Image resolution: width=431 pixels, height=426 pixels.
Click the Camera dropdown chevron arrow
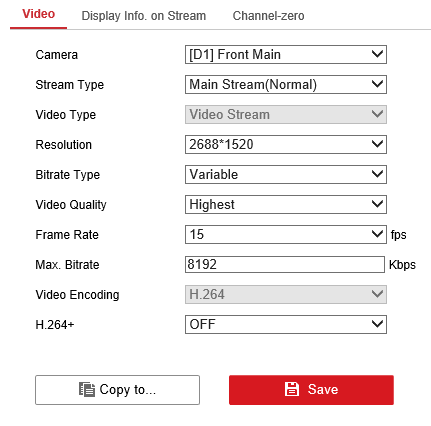click(377, 54)
